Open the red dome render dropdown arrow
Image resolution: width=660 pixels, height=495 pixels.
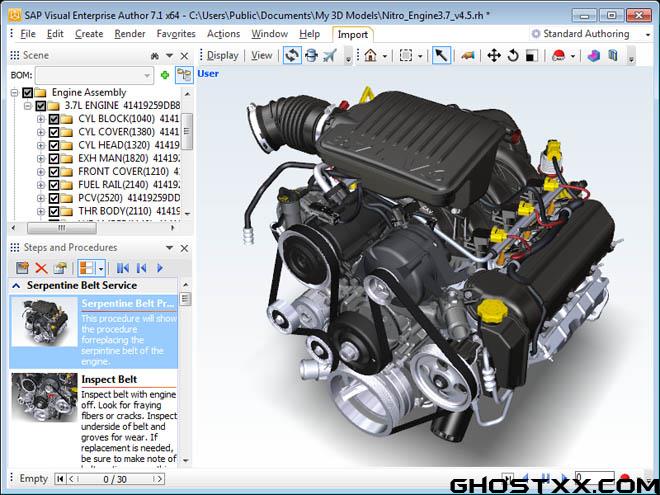click(x=573, y=56)
